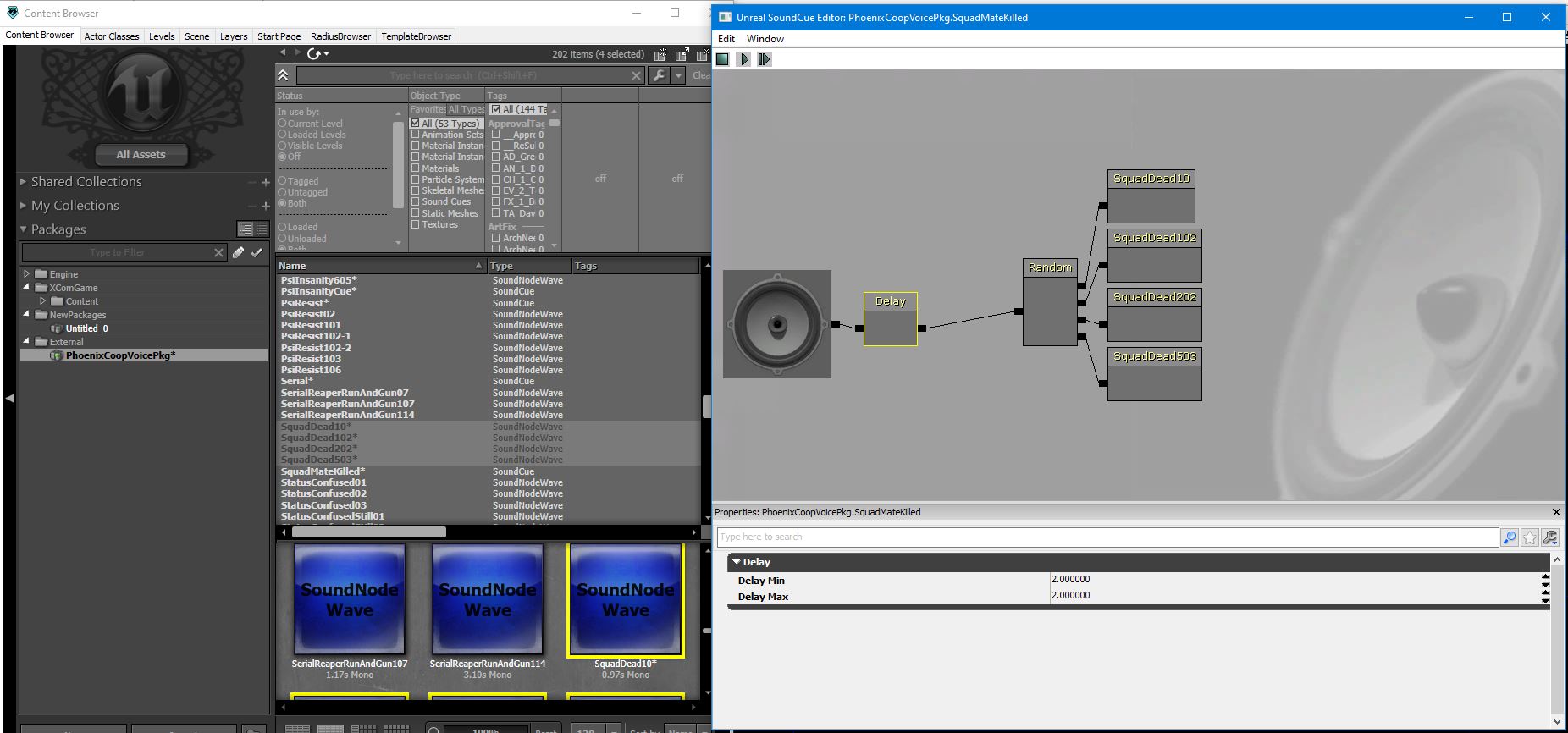Select the Untitled_0 package
The width and height of the screenshot is (1568, 733).
click(x=86, y=328)
